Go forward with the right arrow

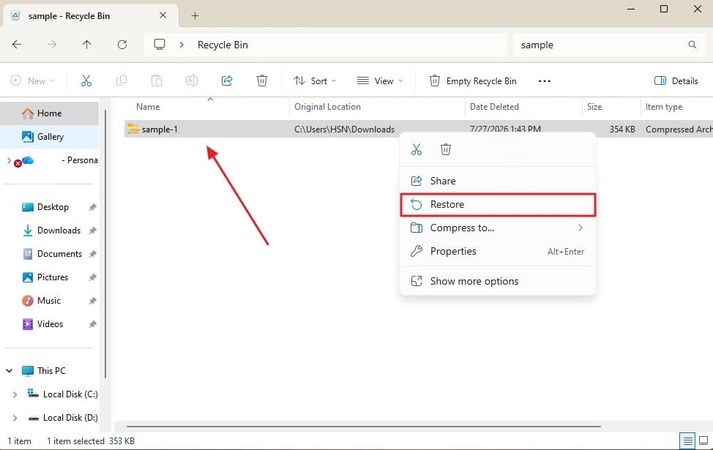(x=52, y=45)
